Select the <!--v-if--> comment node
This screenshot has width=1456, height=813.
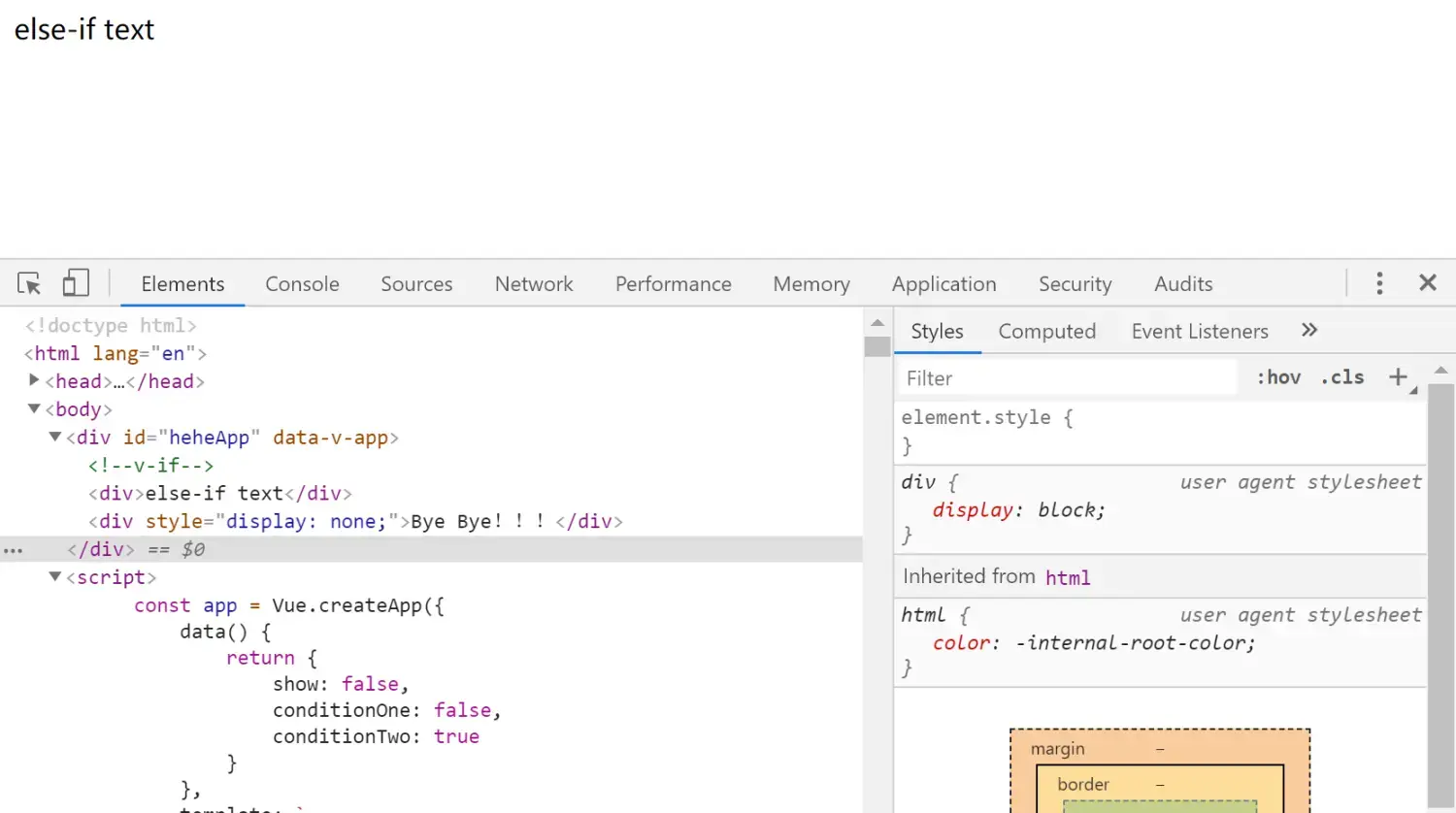coord(150,465)
